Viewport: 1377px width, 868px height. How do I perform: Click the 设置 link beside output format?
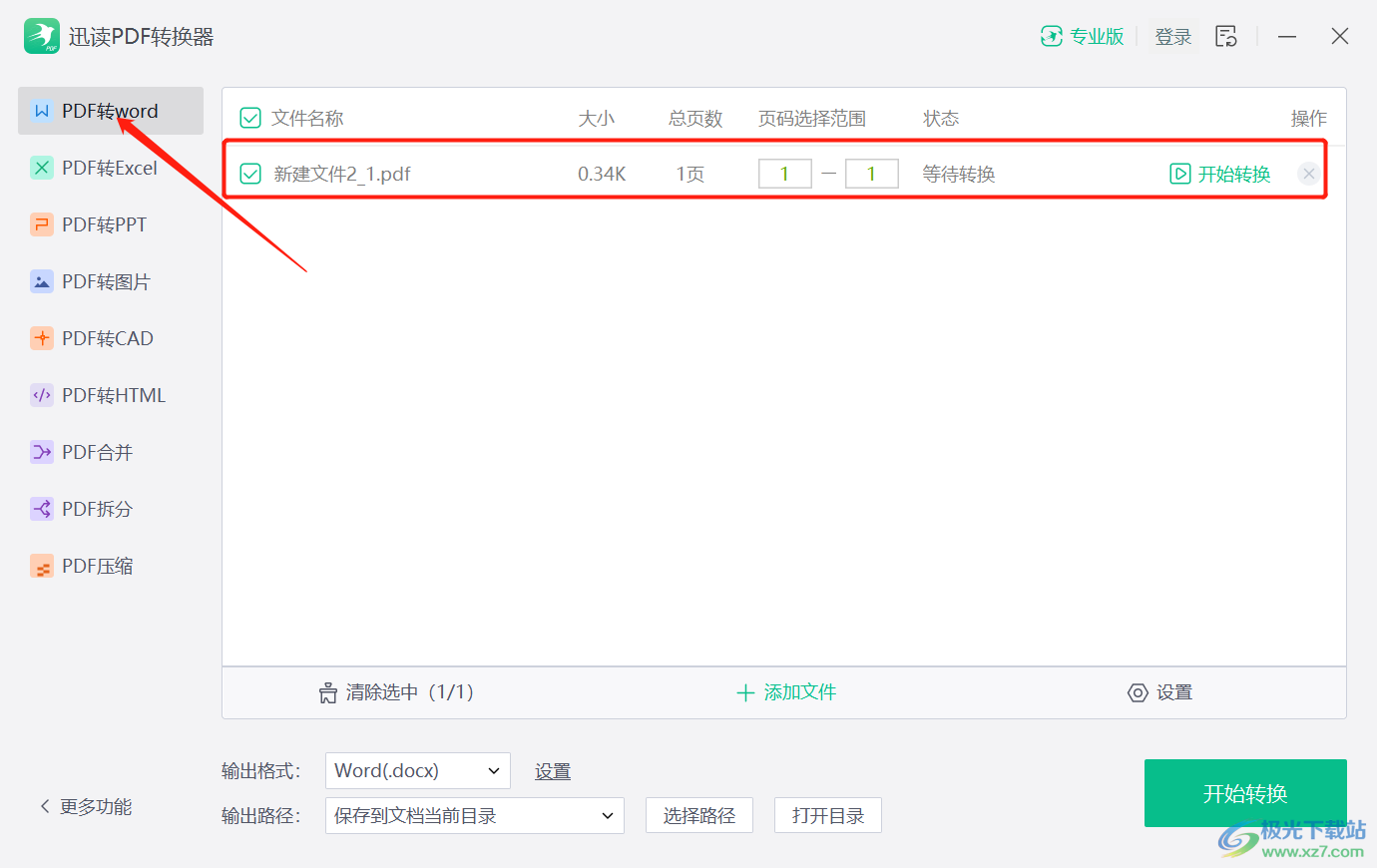click(x=553, y=771)
